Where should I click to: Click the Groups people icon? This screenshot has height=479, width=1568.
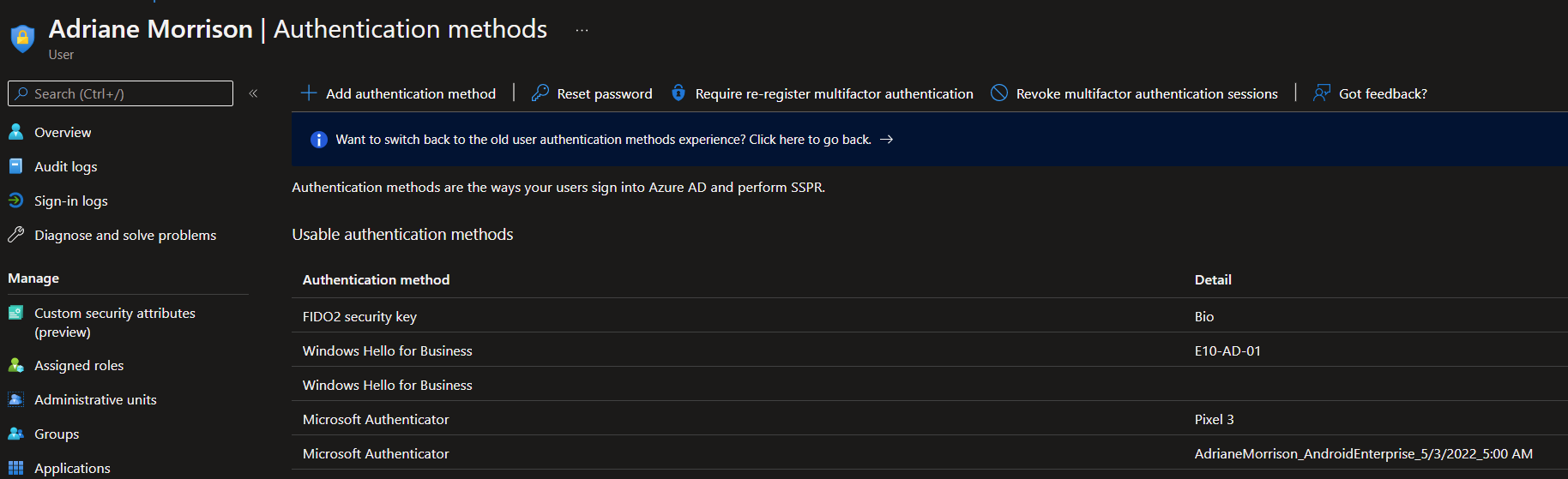tap(15, 434)
